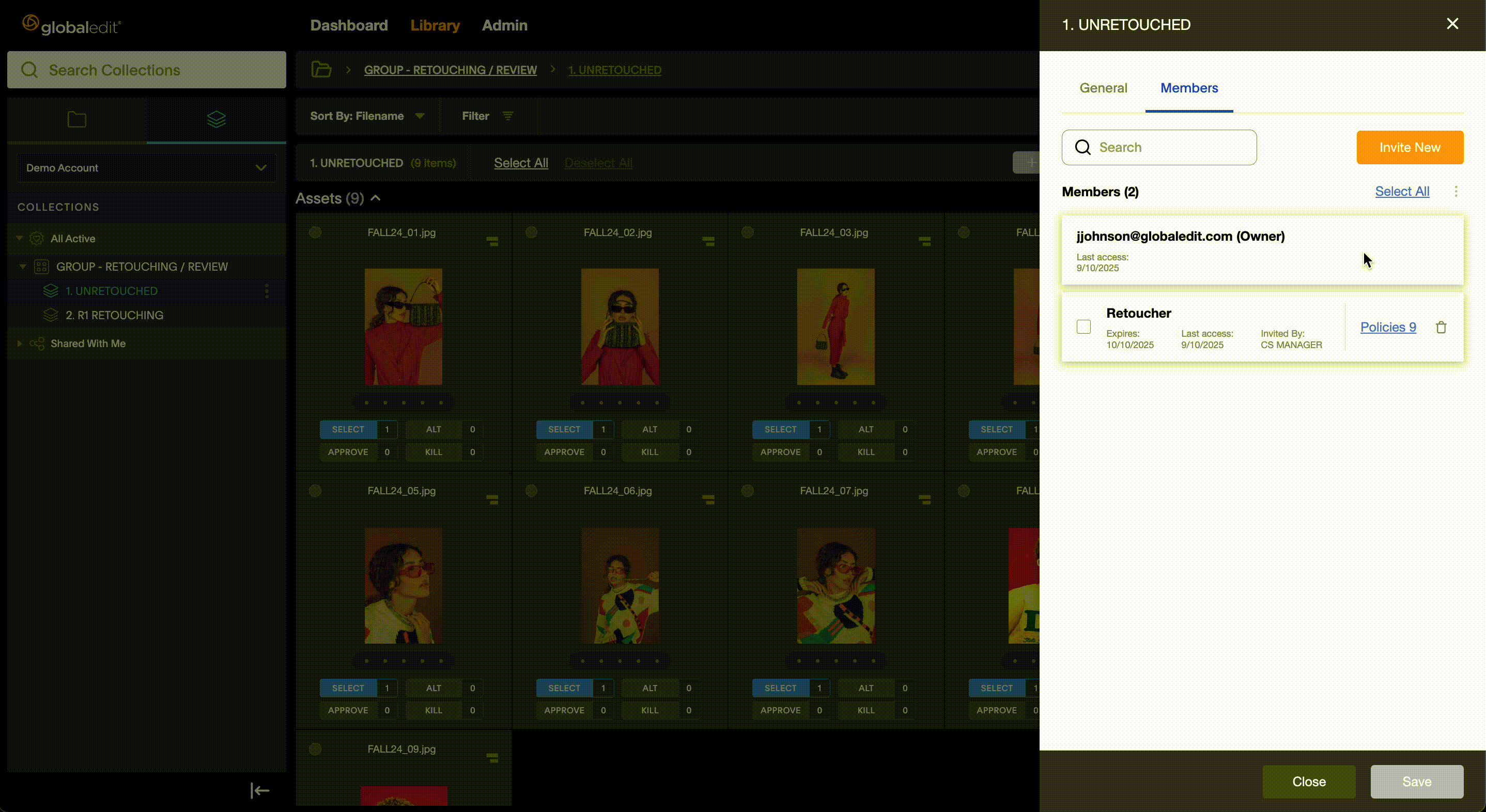Open the menu for FALL24_06.jpg
Screen dimensions: 1486x812
(x=708, y=499)
